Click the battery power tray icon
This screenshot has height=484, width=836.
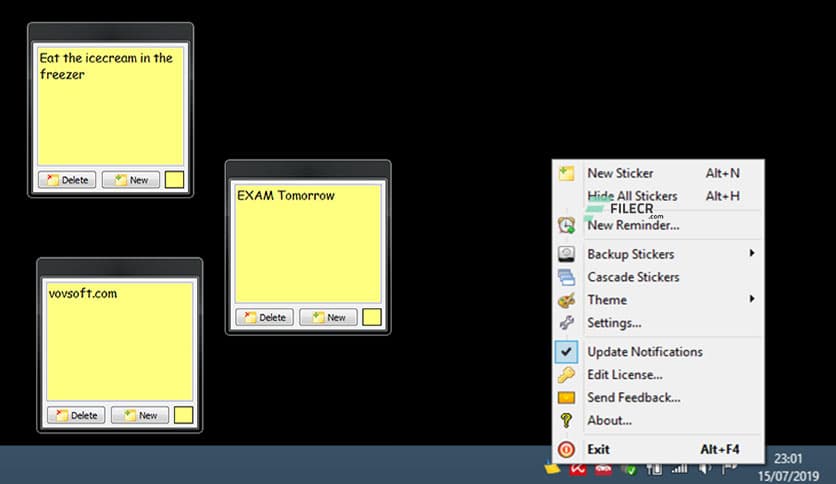tap(654, 469)
